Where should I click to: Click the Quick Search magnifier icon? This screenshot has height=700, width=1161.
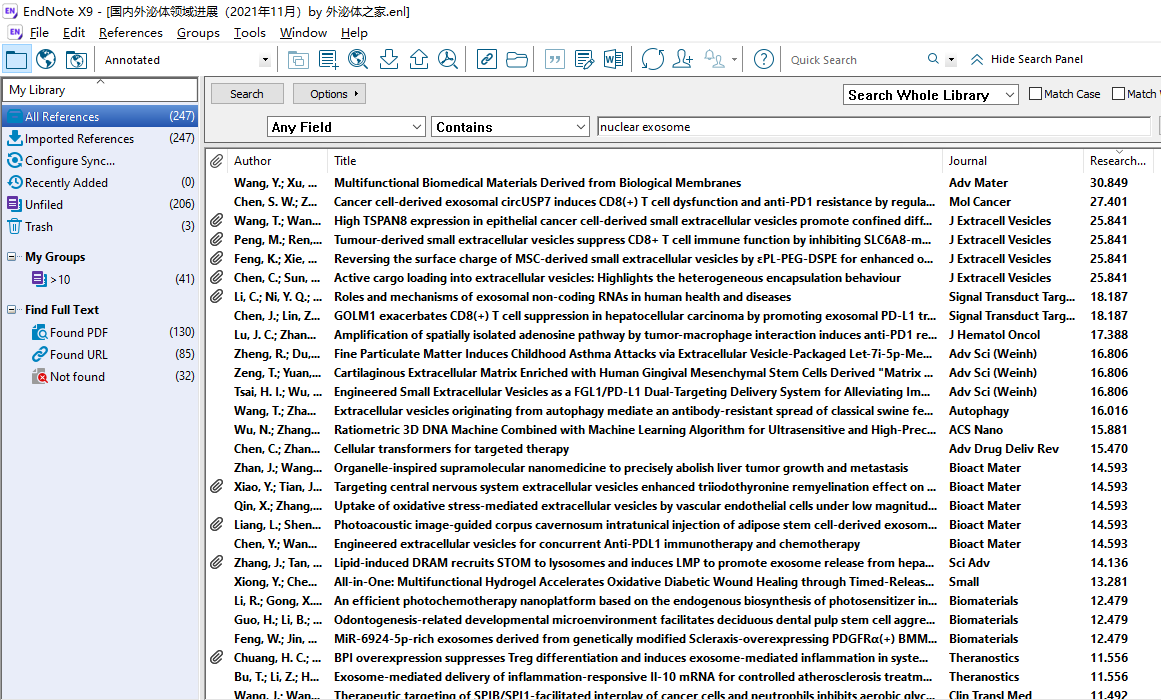click(x=933, y=59)
